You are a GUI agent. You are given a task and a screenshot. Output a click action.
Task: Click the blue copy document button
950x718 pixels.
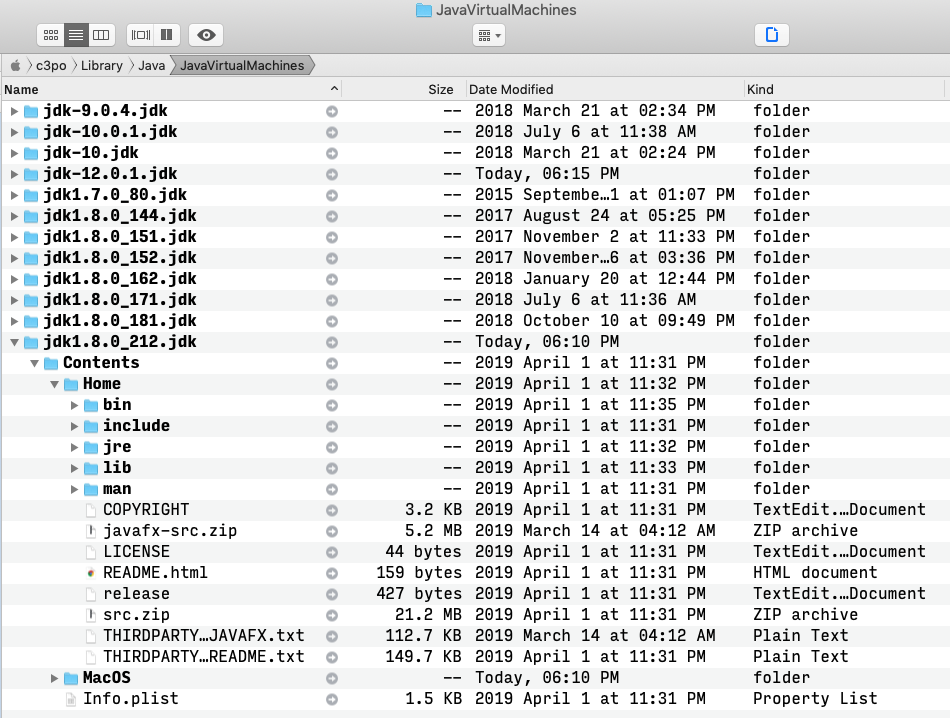point(772,35)
